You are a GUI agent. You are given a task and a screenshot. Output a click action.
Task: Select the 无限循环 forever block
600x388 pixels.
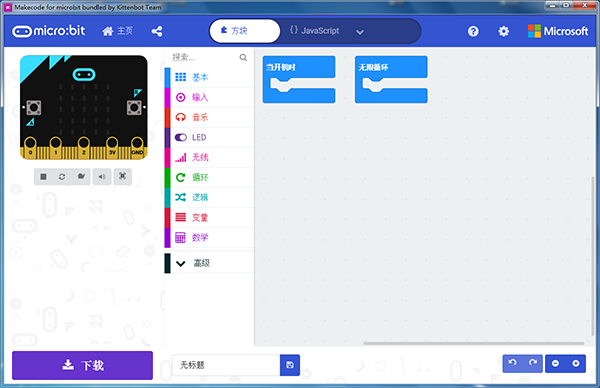tap(391, 67)
